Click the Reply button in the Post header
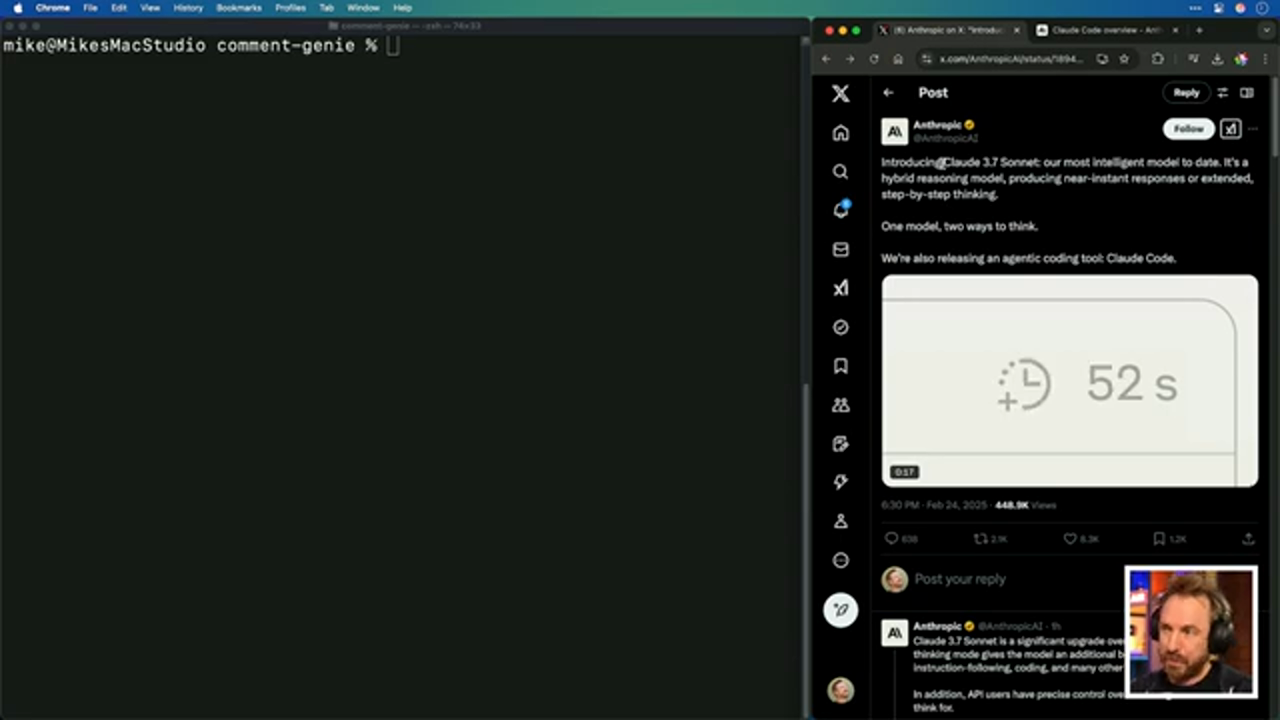This screenshot has height=720, width=1280. 1186,93
